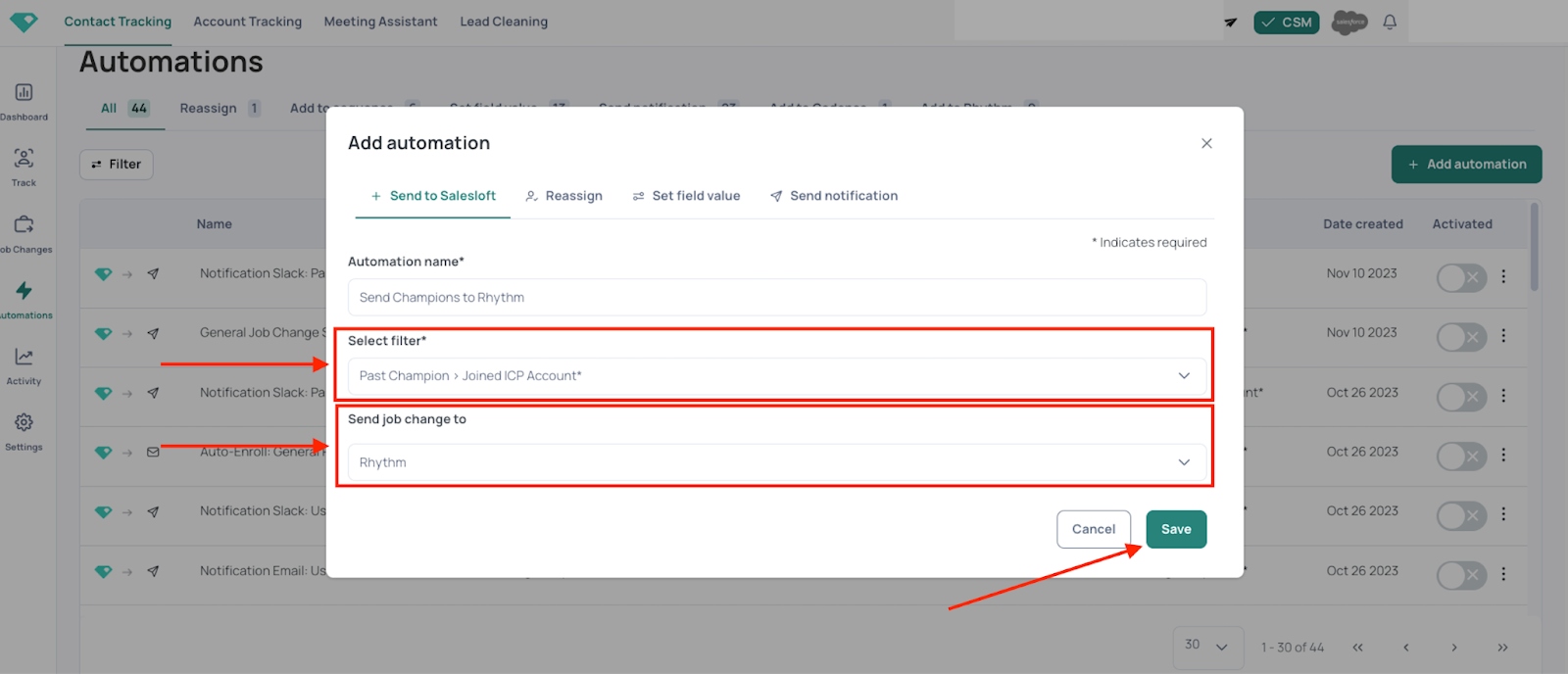Open the Contact Tracking tab
Viewport: 1568px width, 674px height.
(118, 22)
